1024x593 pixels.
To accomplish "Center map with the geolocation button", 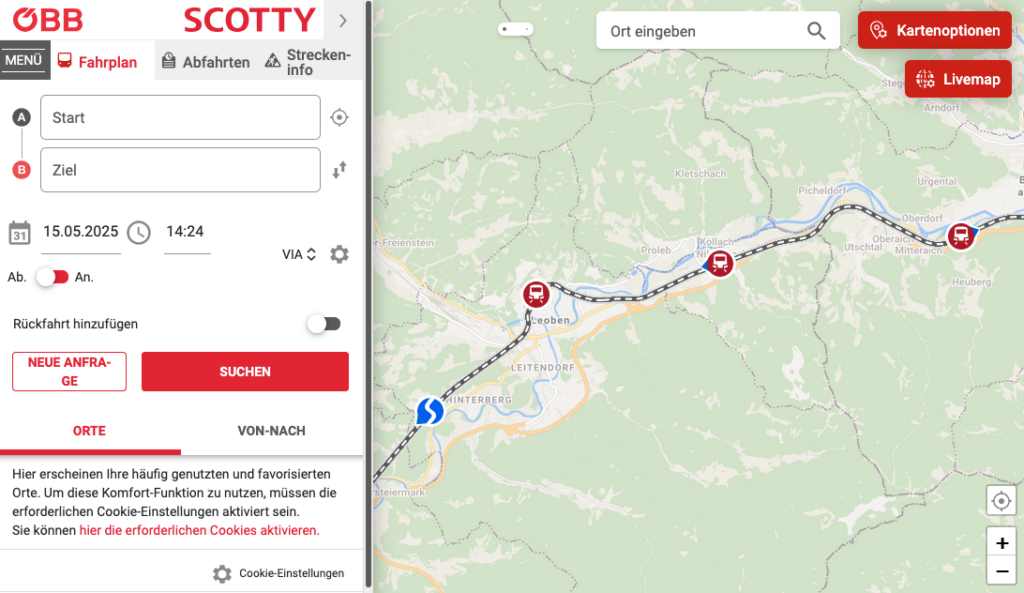I will point(1000,502).
